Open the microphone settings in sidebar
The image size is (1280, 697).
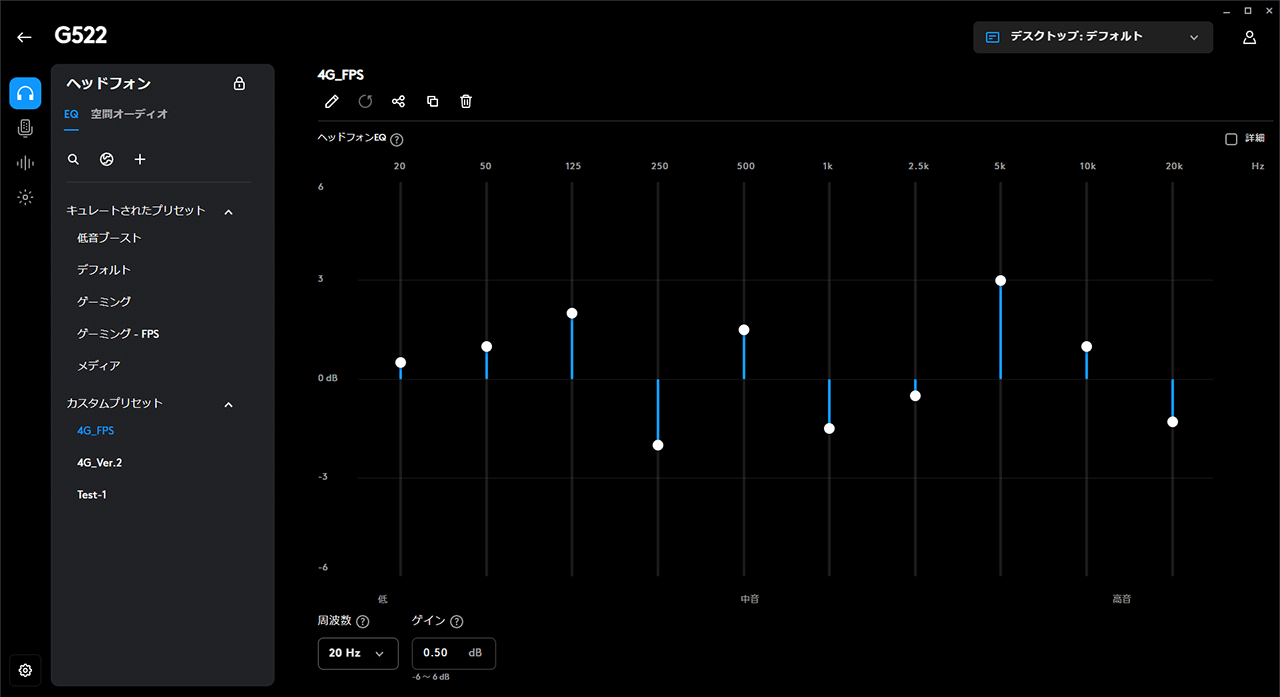pyautogui.click(x=25, y=128)
